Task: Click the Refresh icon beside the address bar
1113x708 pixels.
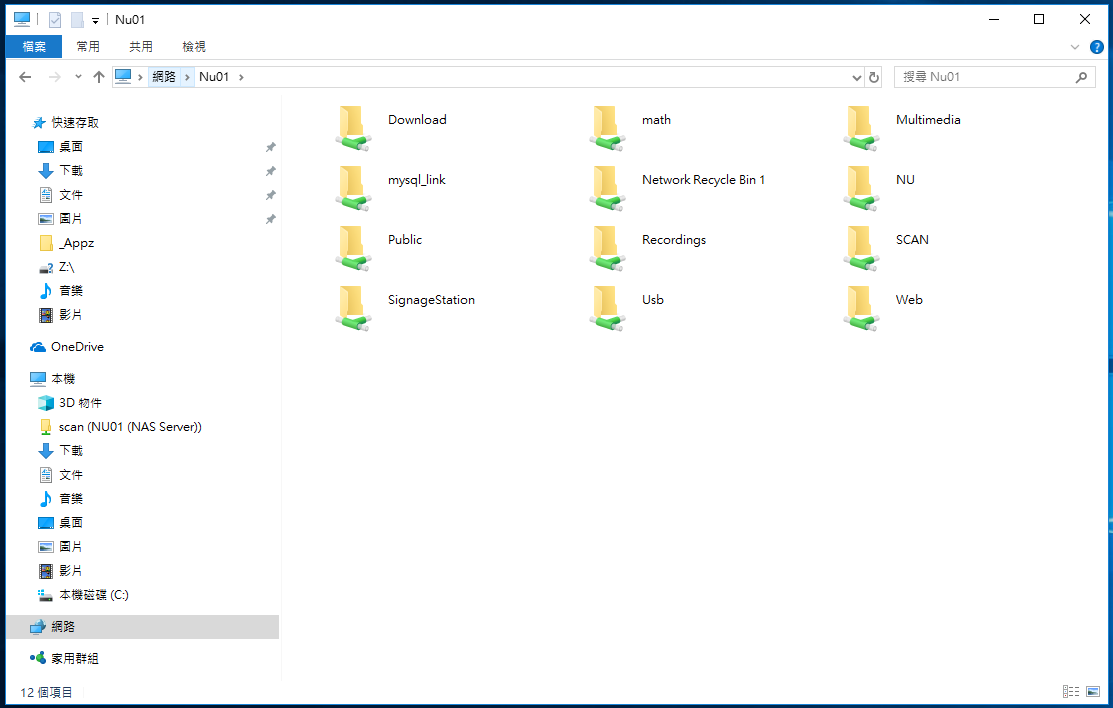Action: click(x=874, y=77)
